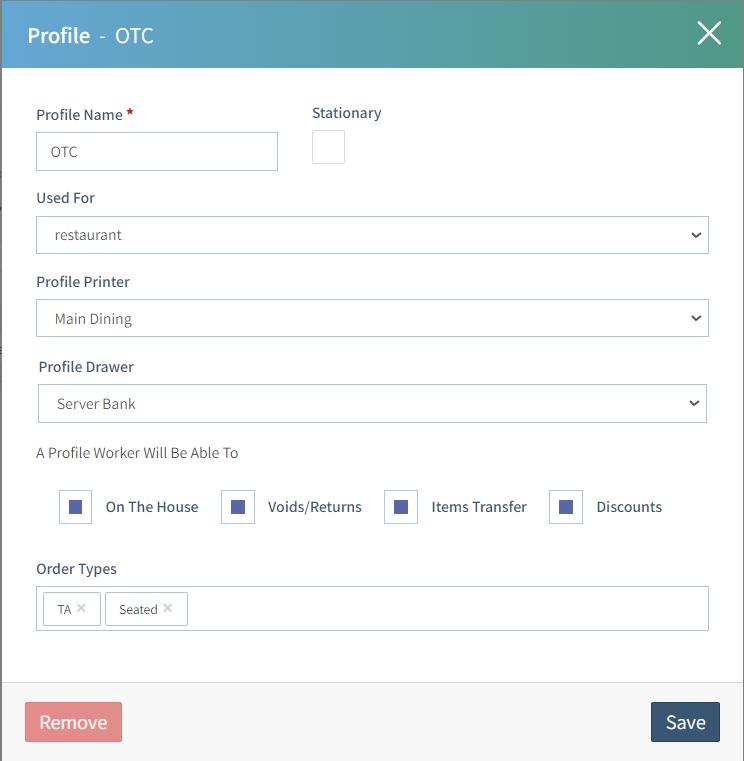This screenshot has height=761, width=744.
Task: Select the Seated tag text
Action: click(138, 609)
